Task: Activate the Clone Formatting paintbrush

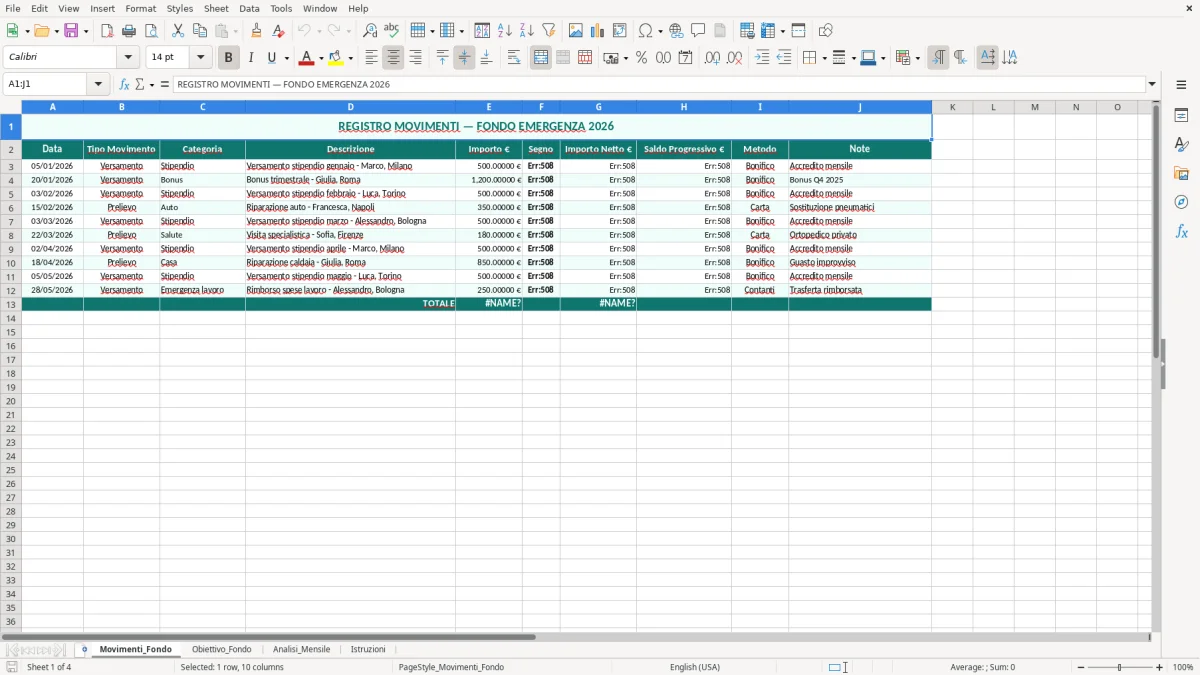Action: click(257, 31)
